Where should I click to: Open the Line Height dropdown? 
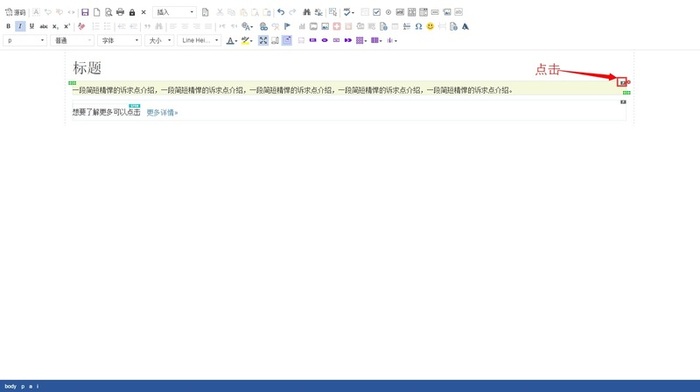tap(199, 40)
